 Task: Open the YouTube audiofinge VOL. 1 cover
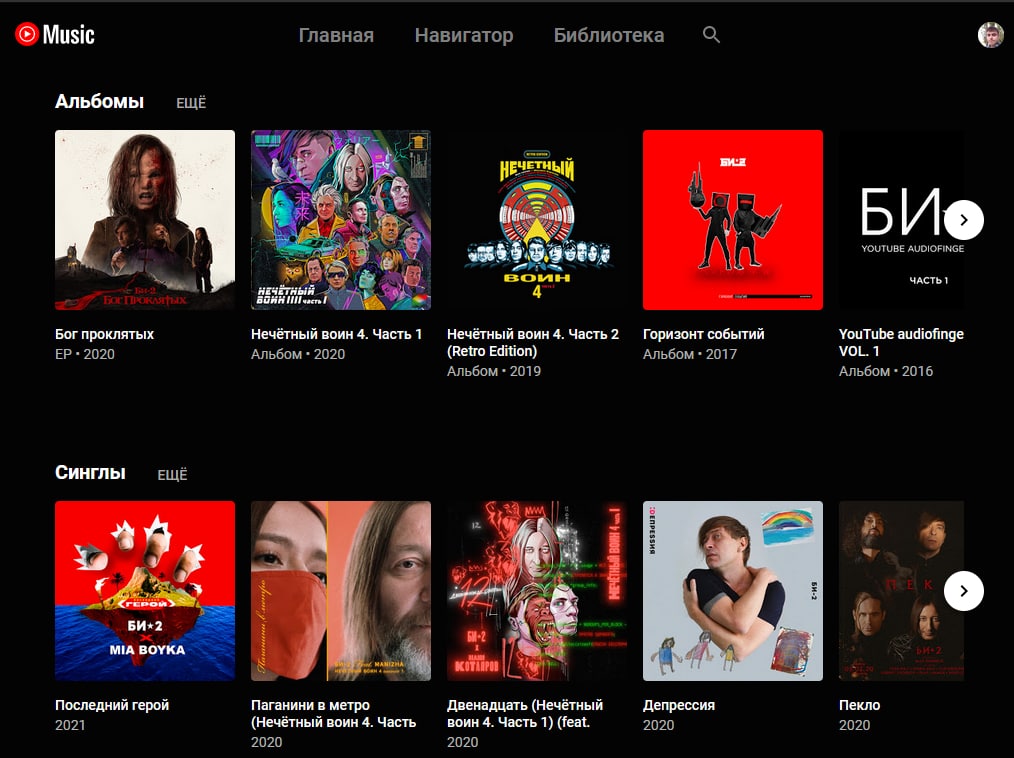[901, 220]
